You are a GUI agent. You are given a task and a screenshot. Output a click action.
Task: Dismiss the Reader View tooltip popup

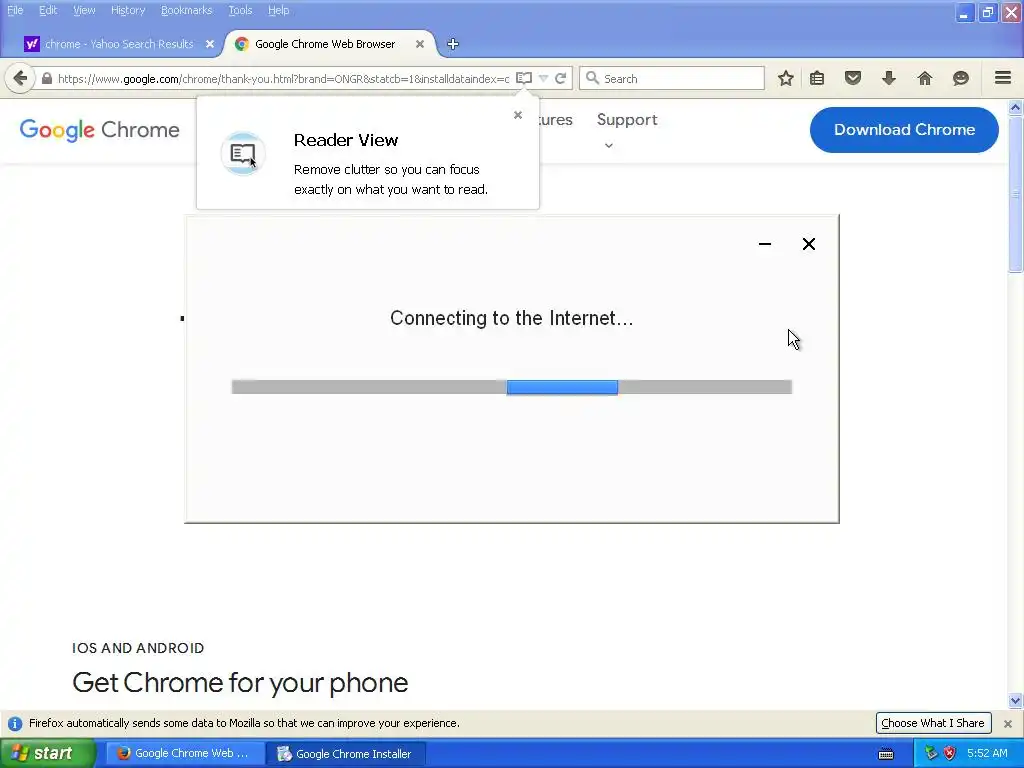click(x=518, y=115)
